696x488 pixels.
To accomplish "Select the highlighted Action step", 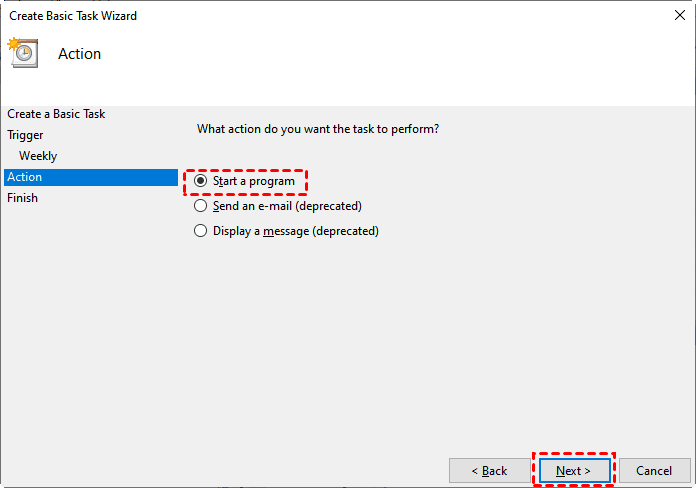I will [x=91, y=177].
